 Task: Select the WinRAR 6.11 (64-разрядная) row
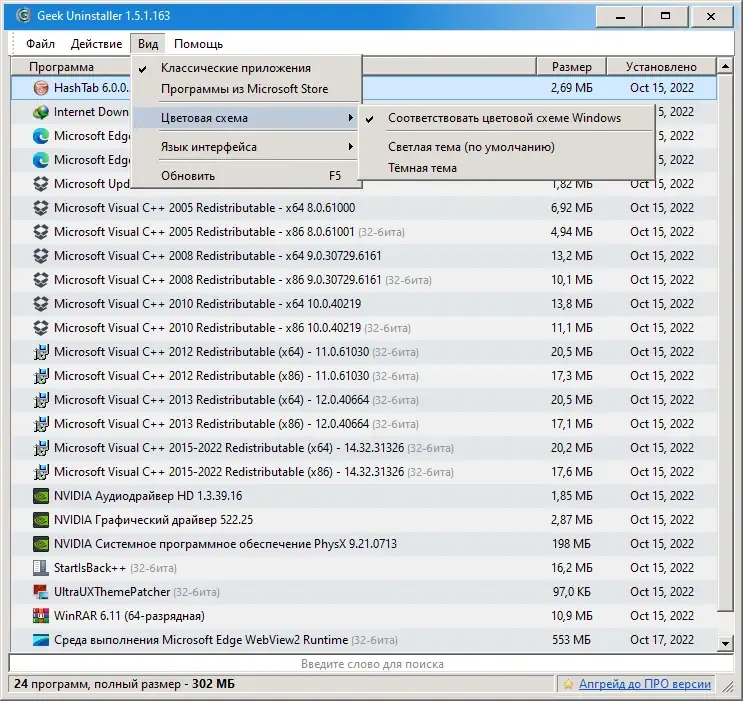pos(364,616)
